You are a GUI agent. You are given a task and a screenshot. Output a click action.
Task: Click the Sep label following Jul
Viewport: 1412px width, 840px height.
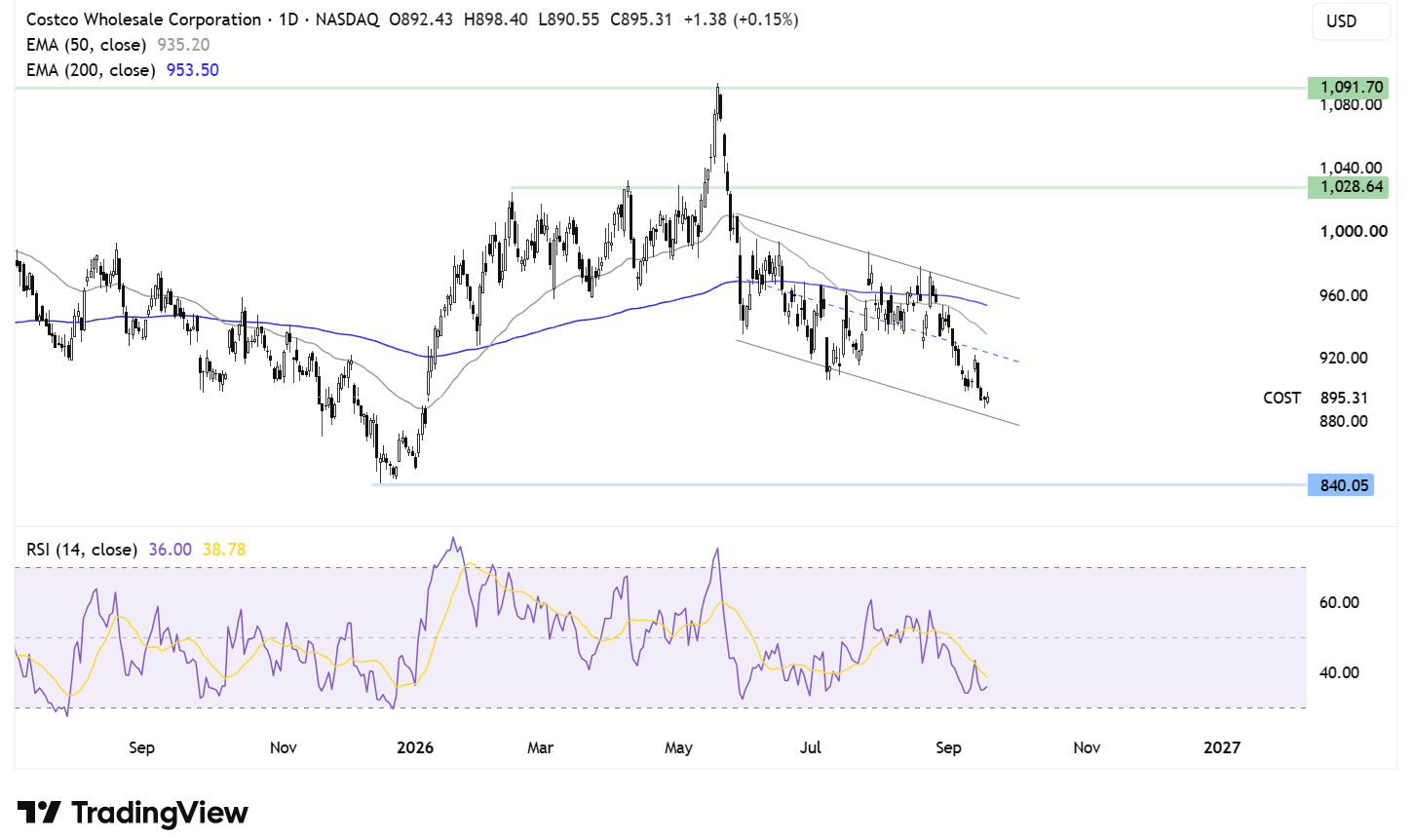948,747
